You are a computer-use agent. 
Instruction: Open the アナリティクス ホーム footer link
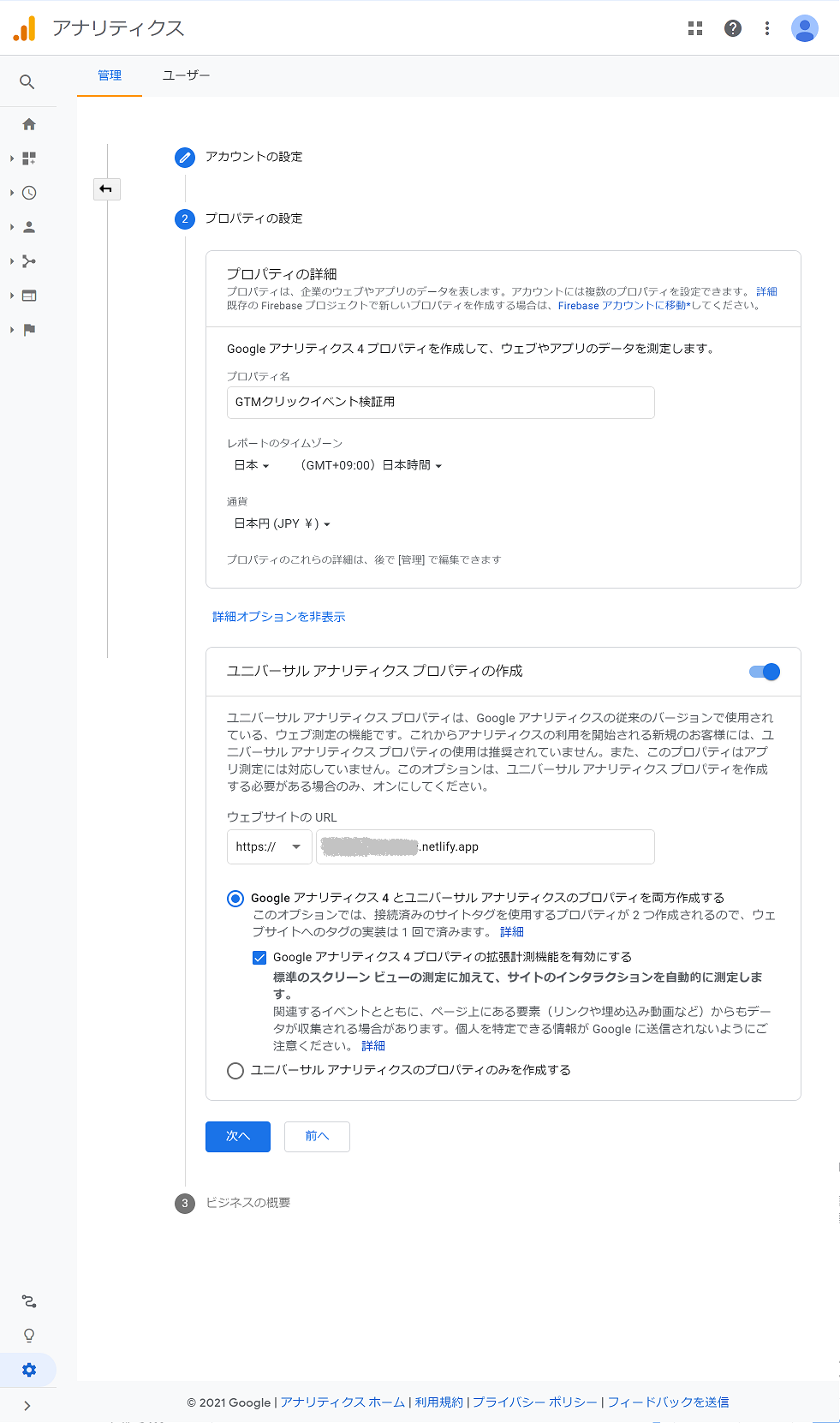[x=343, y=1402]
